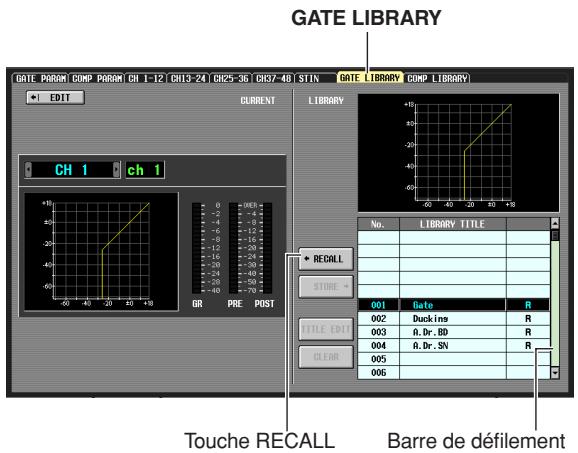Viewport: 578px width, 453px height.
Task: Click the CH 1 channel selector field
Action: tap(72, 170)
